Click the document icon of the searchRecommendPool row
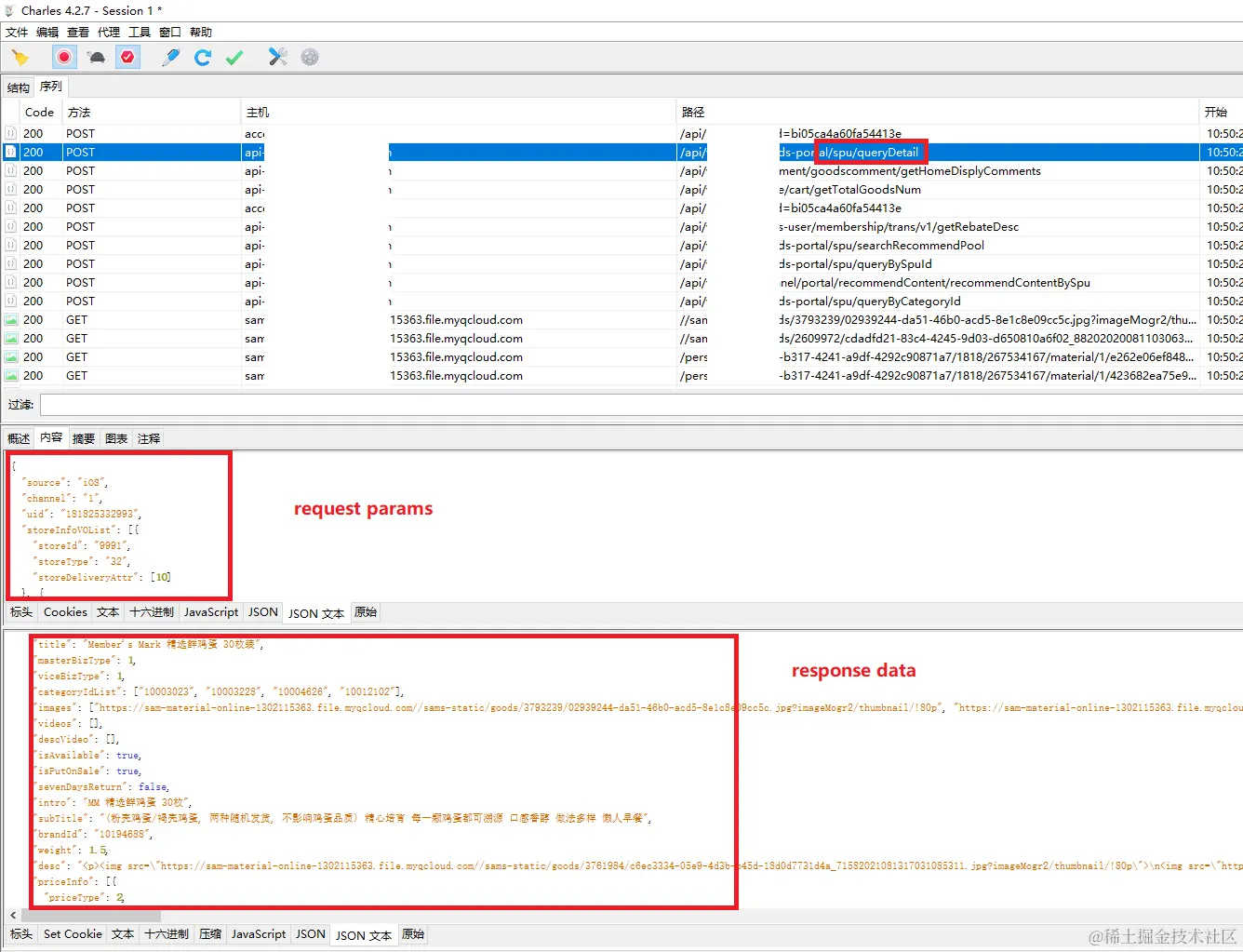This screenshot has width=1243, height=952. [x=11, y=245]
